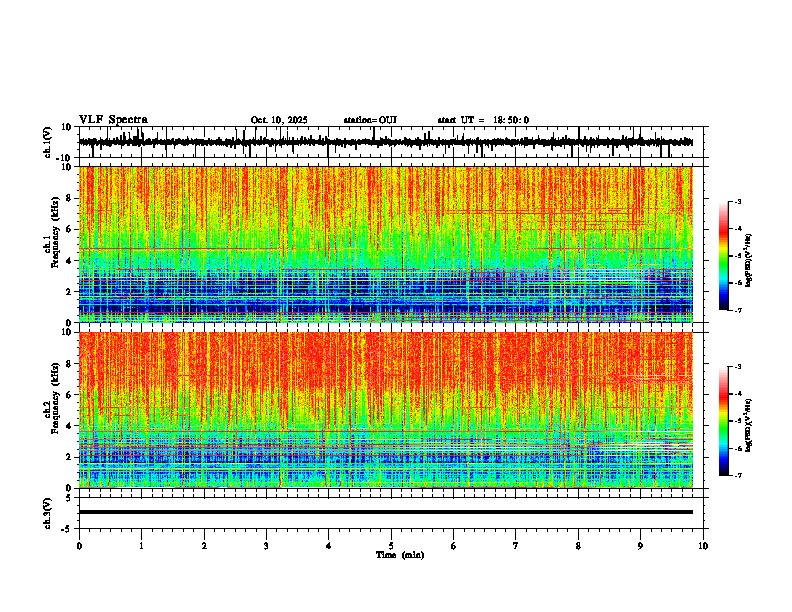
Task: Click the 'Time (min)' axis label
Action: (400, 555)
